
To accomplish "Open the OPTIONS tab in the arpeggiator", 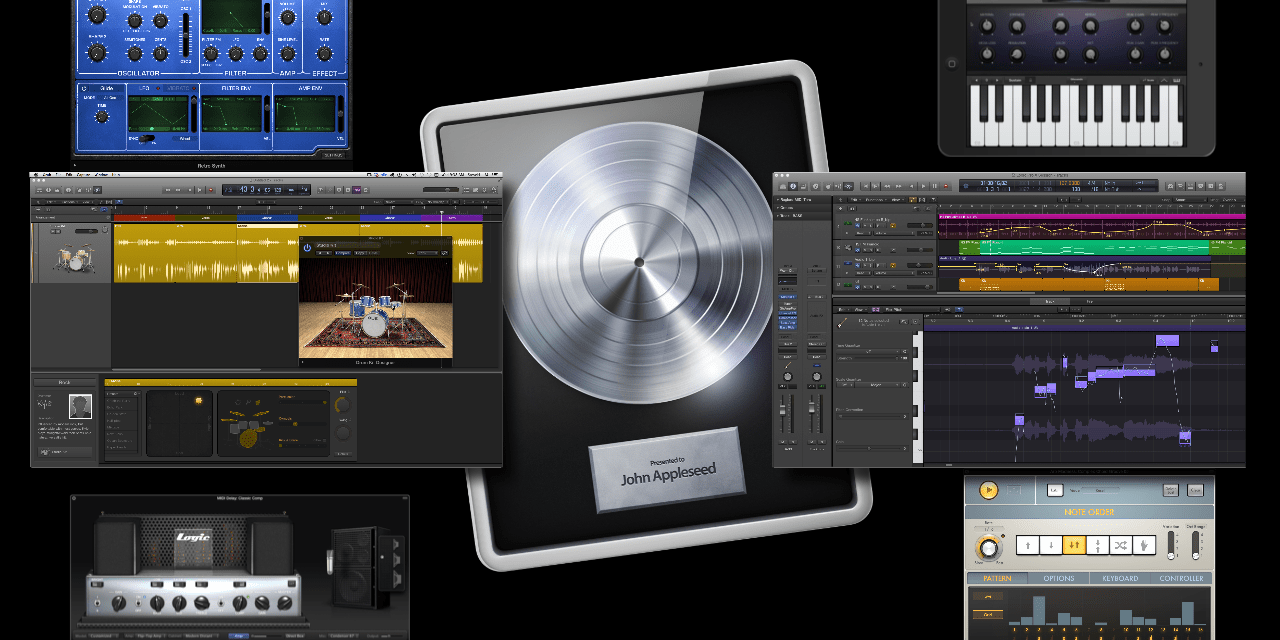I will [1059, 578].
